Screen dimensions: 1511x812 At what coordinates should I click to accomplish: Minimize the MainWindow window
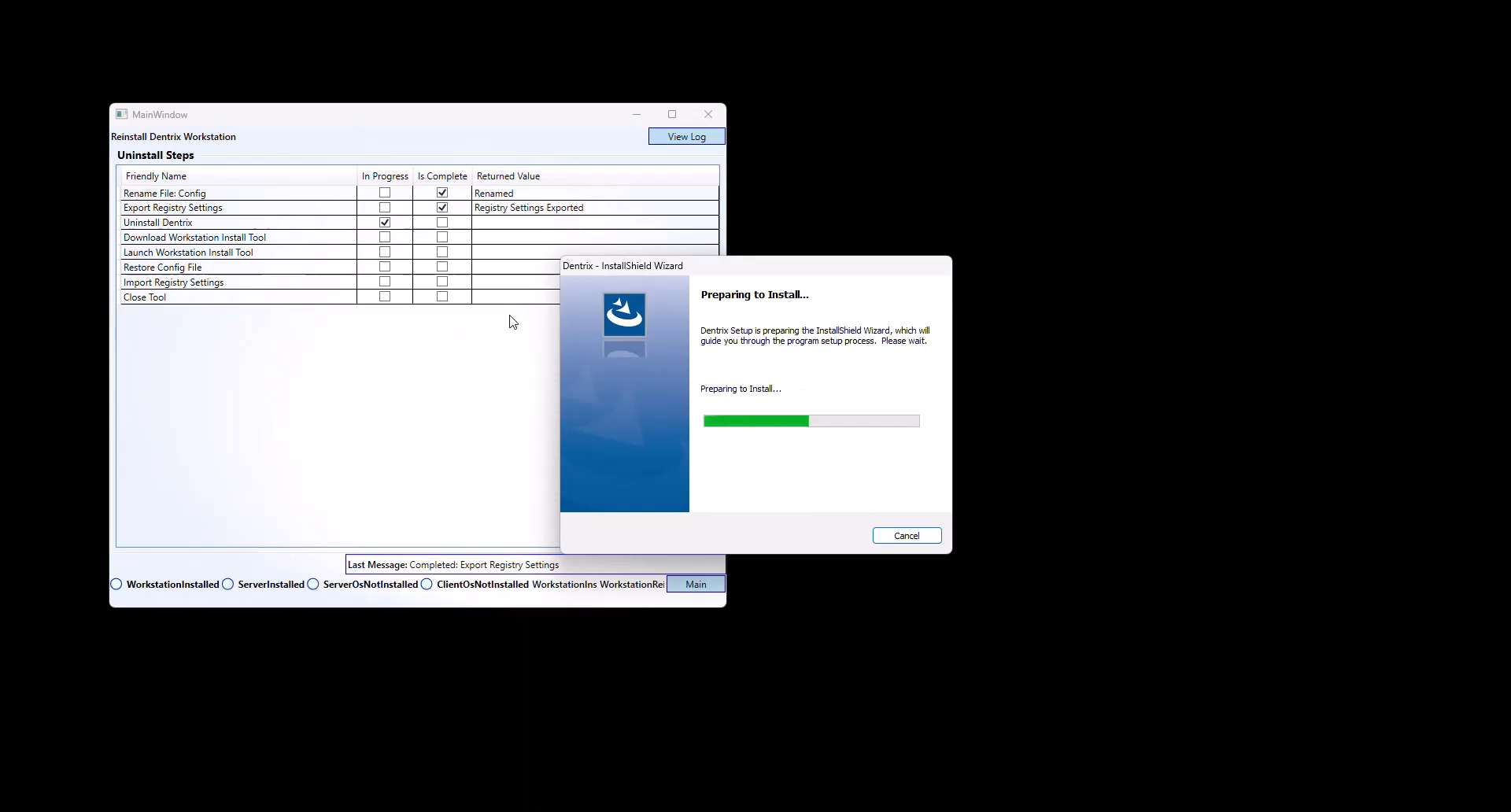click(x=636, y=114)
